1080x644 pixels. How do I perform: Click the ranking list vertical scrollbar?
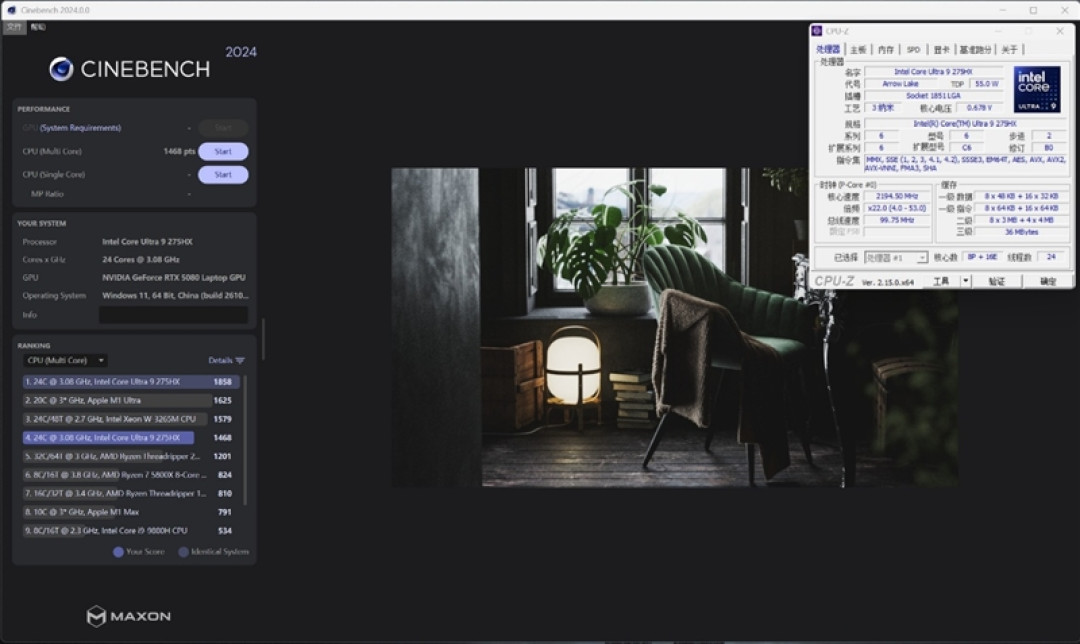245,439
